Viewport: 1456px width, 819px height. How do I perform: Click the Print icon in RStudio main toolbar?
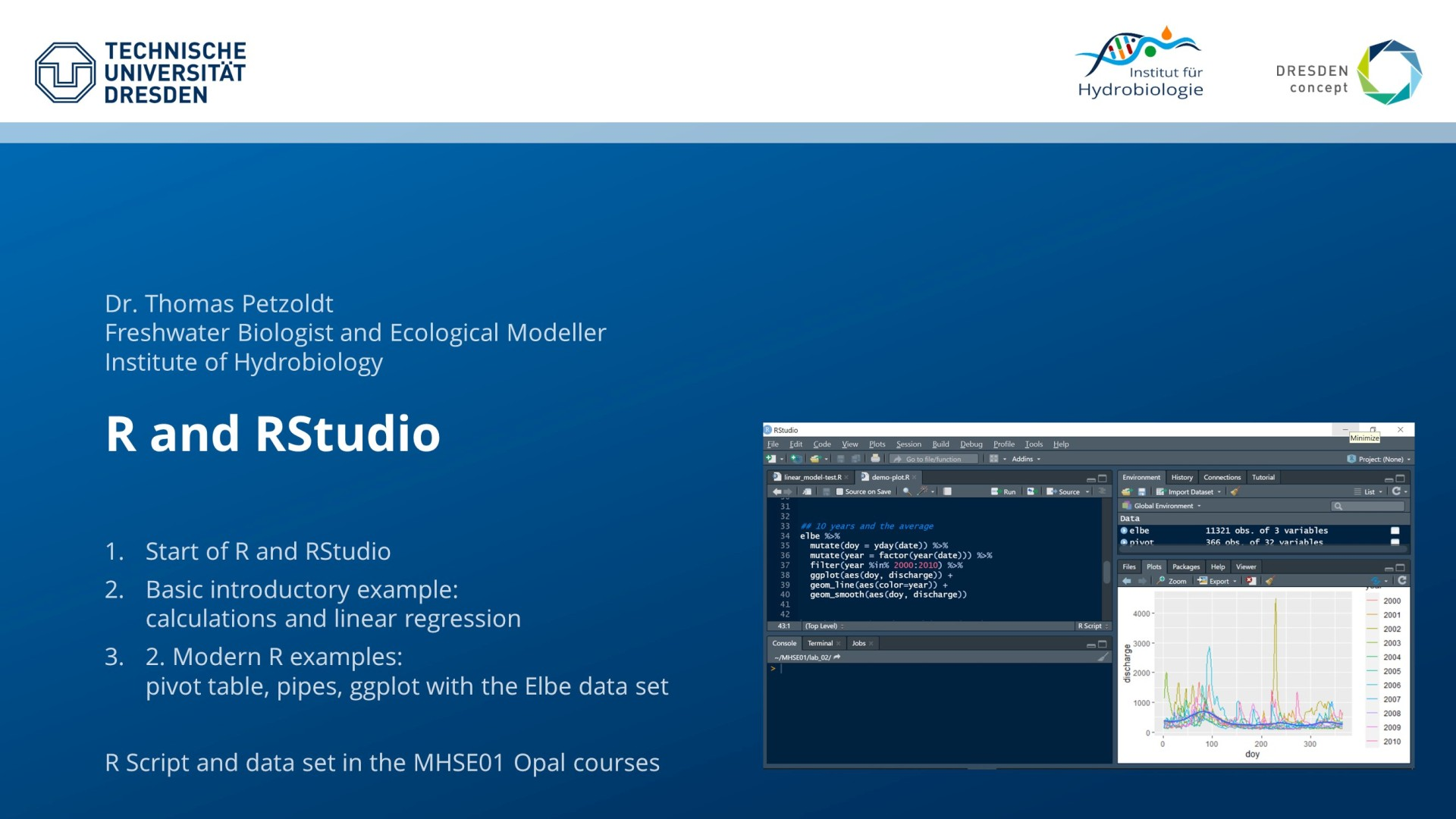tap(875, 458)
